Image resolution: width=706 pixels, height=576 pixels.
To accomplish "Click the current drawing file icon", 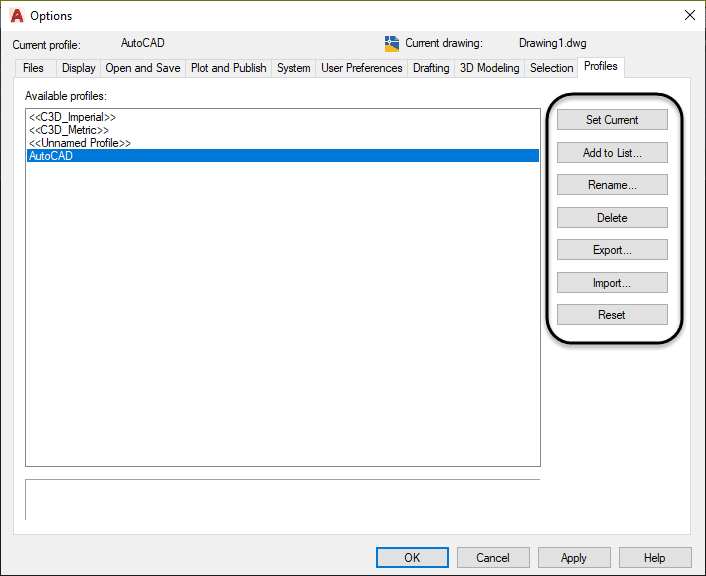I will pos(392,44).
